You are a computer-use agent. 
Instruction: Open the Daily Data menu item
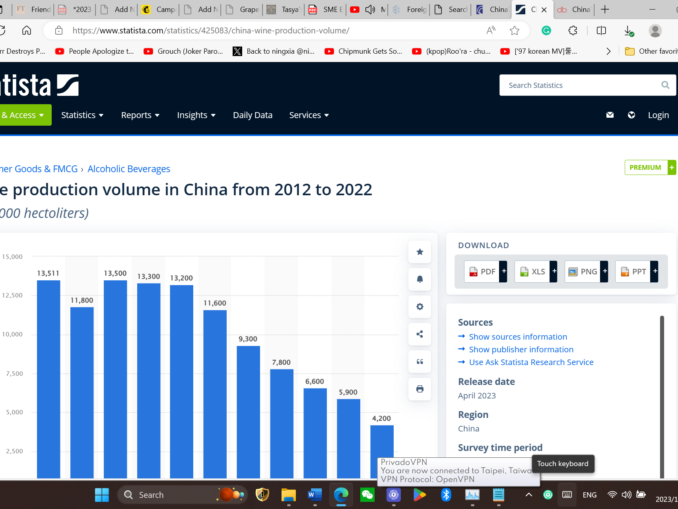(252, 115)
